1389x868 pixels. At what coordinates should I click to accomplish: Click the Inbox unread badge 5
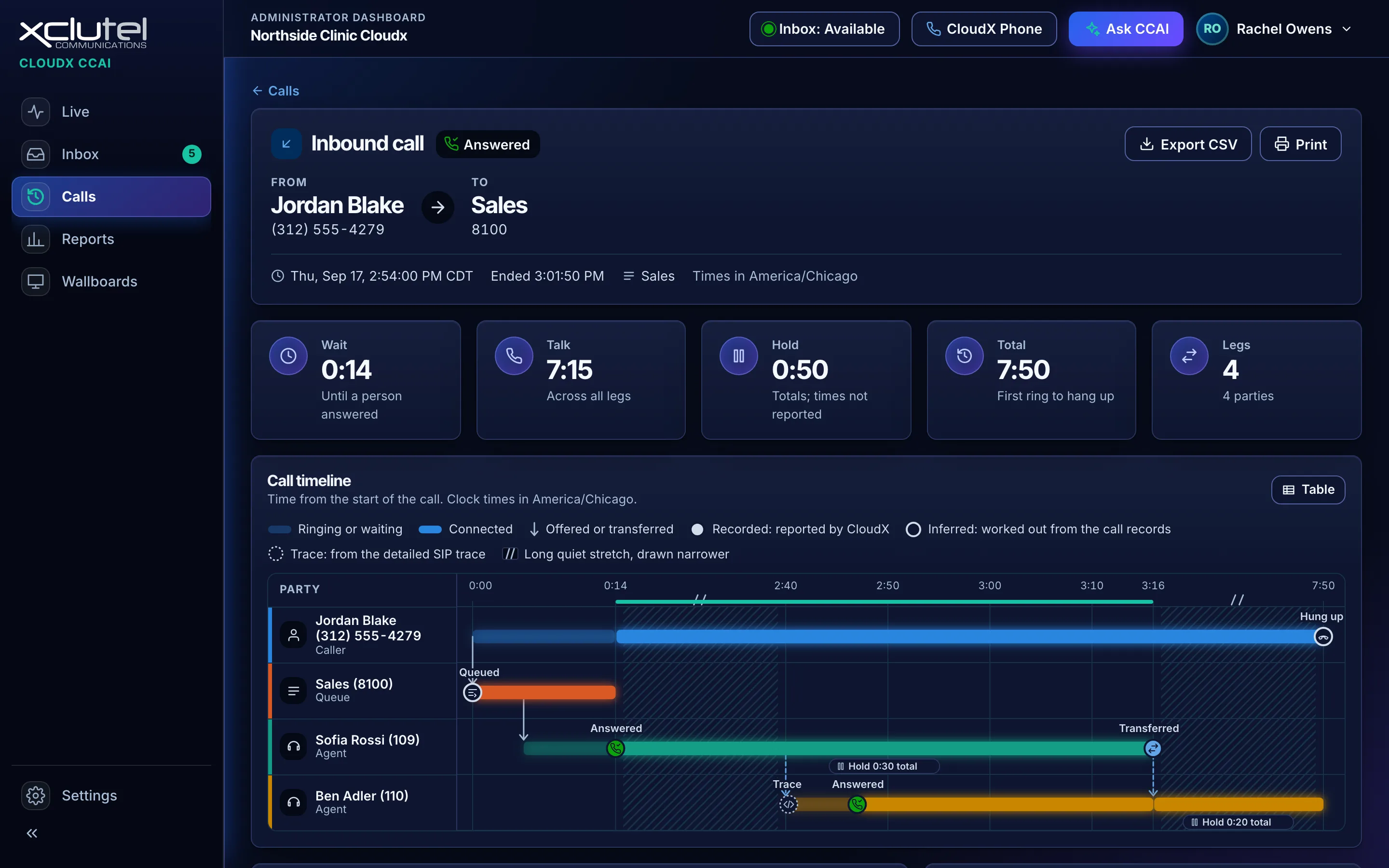191,154
